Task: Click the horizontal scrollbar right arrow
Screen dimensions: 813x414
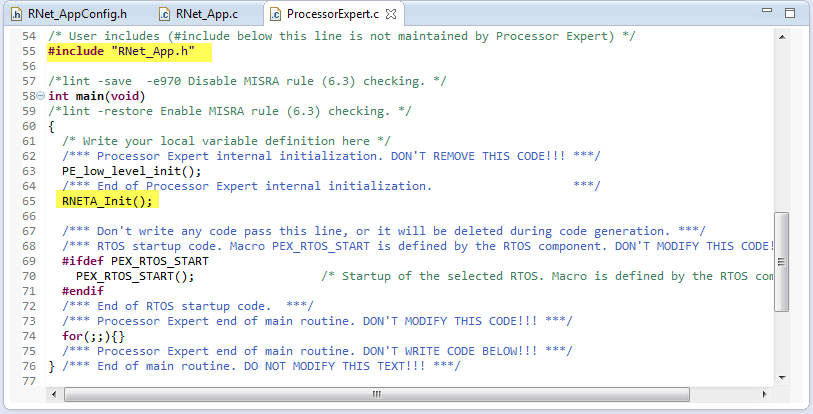Action: click(763, 394)
